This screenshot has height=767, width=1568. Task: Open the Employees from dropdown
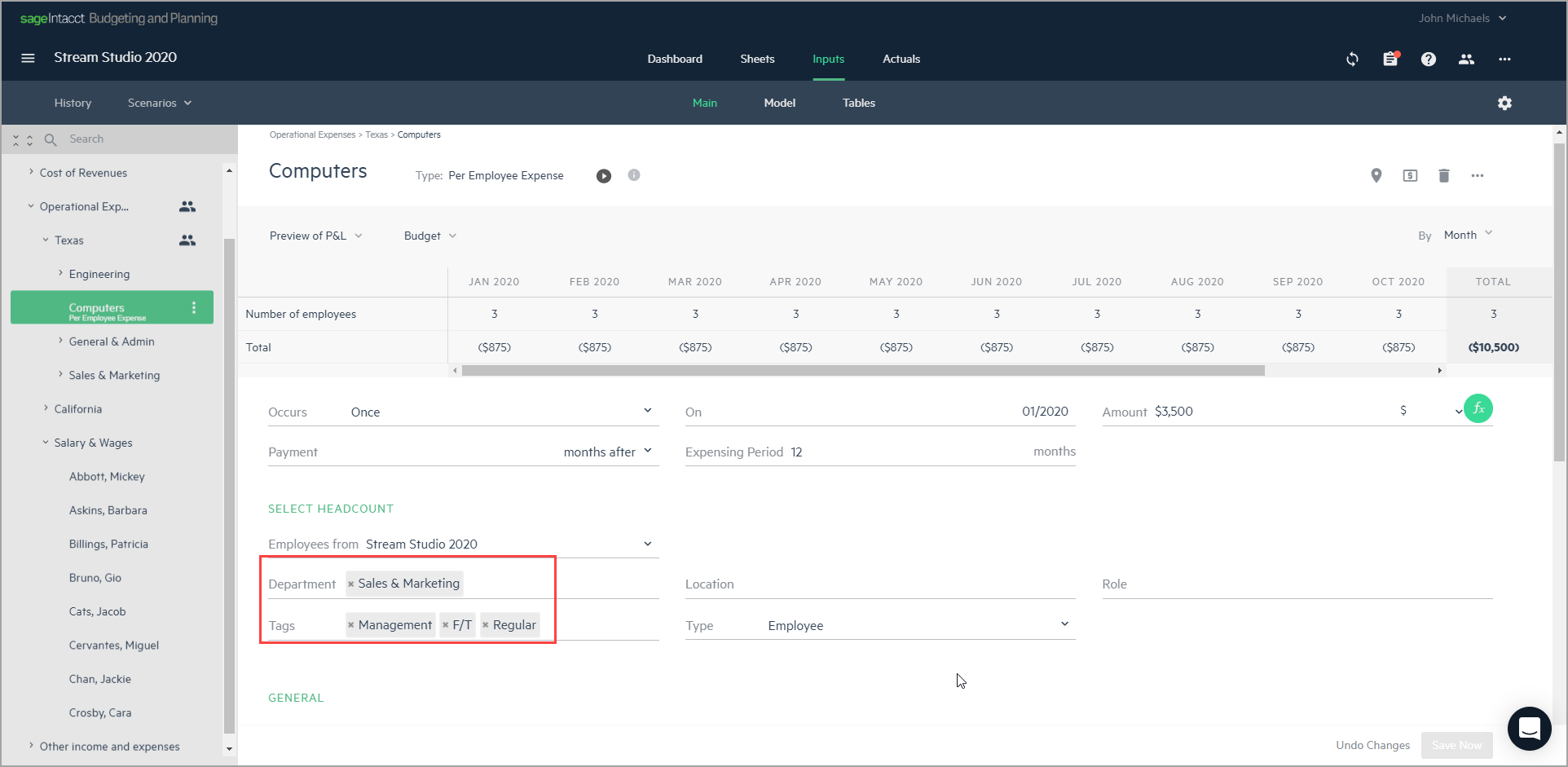[x=463, y=544]
